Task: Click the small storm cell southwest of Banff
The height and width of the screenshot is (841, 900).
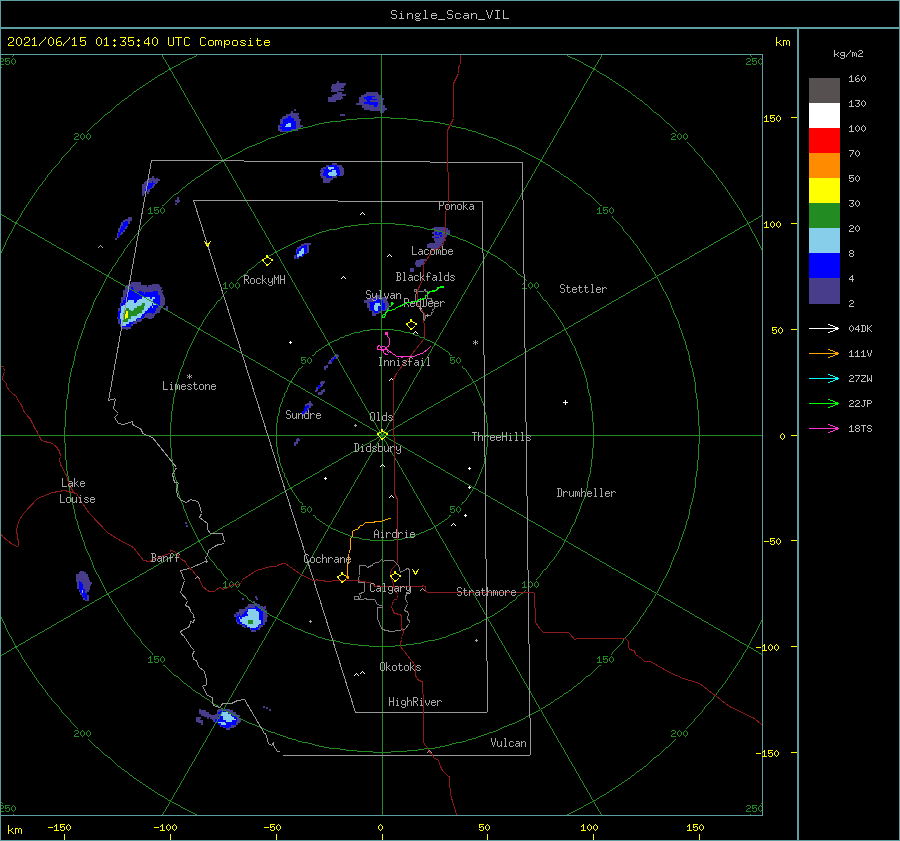Action: click(x=84, y=586)
